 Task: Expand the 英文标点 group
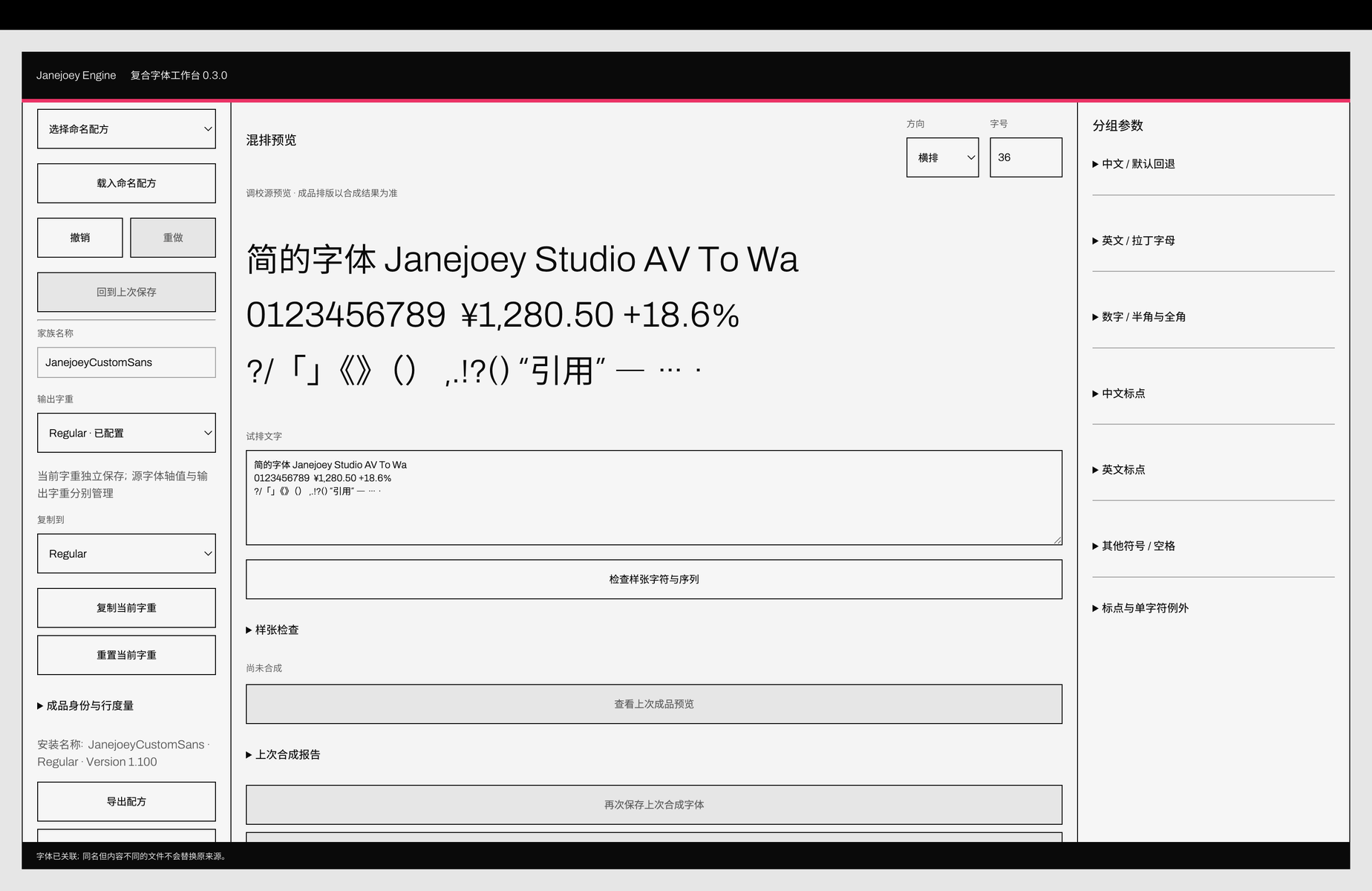pos(1119,470)
